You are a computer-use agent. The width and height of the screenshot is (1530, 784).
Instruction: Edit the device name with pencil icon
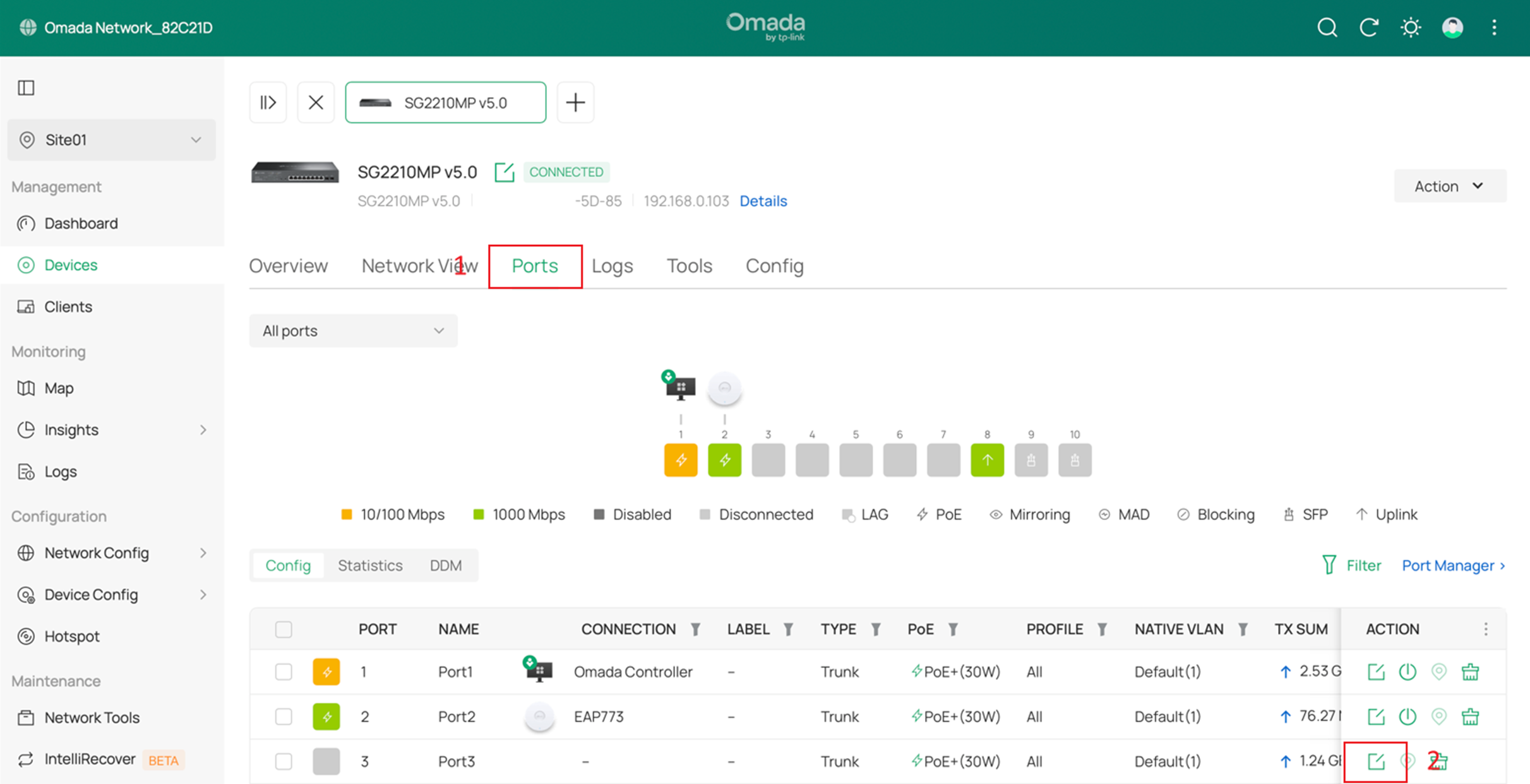[x=504, y=172]
